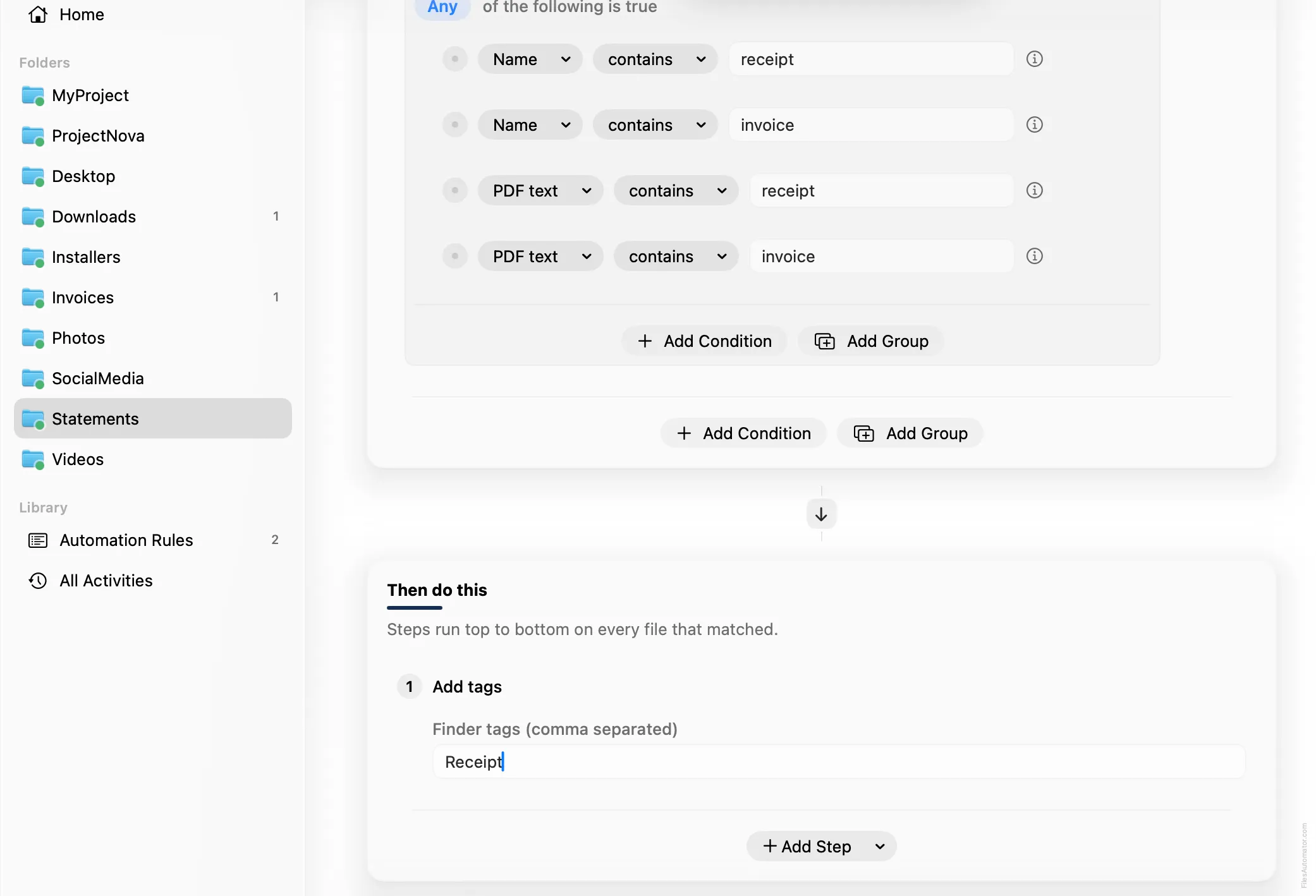Click the outer Add Condition button
Viewport: 1316px width, 896px height.
coord(743,433)
